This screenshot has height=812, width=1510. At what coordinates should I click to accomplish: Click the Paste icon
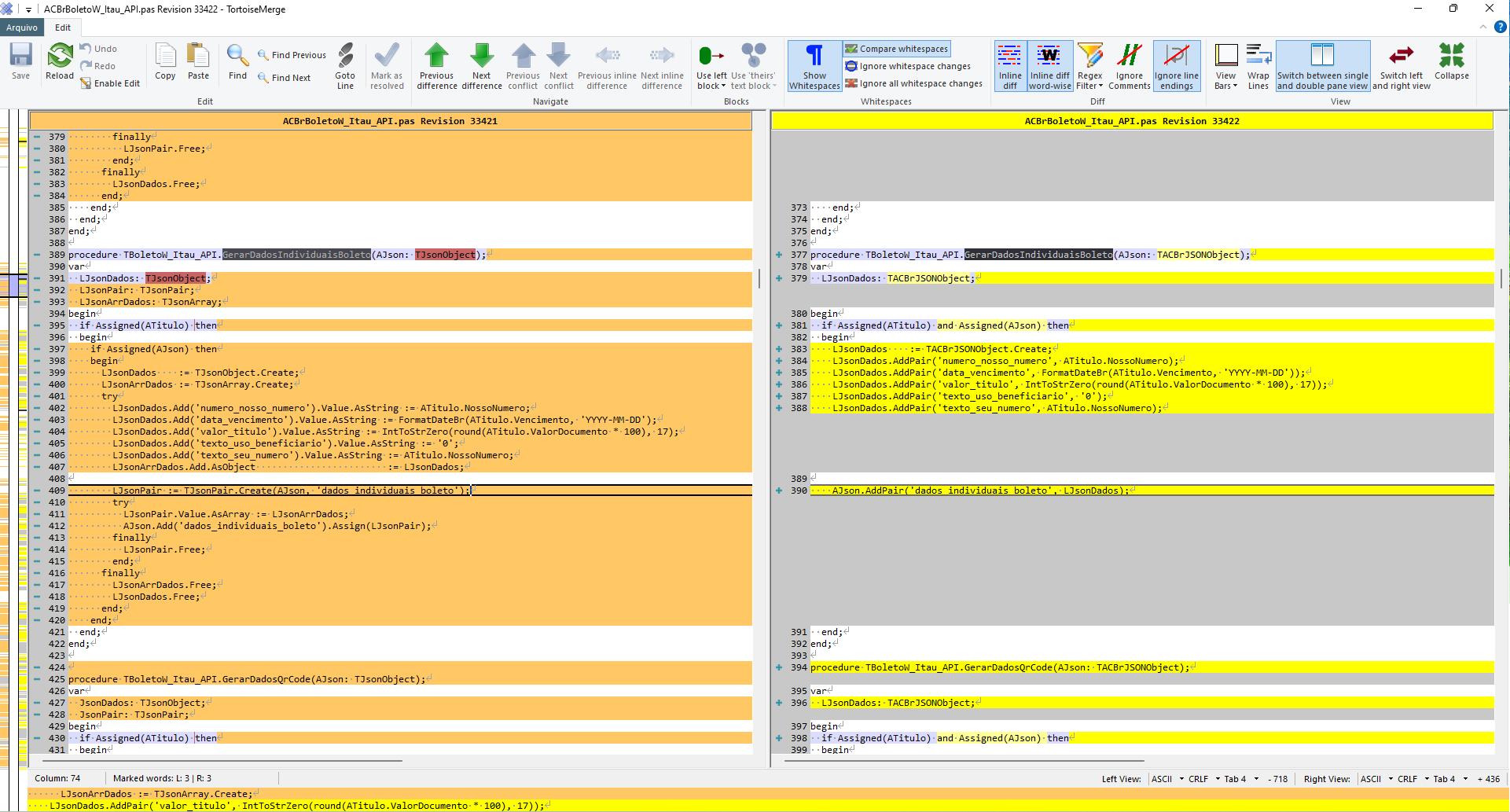pos(198,61)
